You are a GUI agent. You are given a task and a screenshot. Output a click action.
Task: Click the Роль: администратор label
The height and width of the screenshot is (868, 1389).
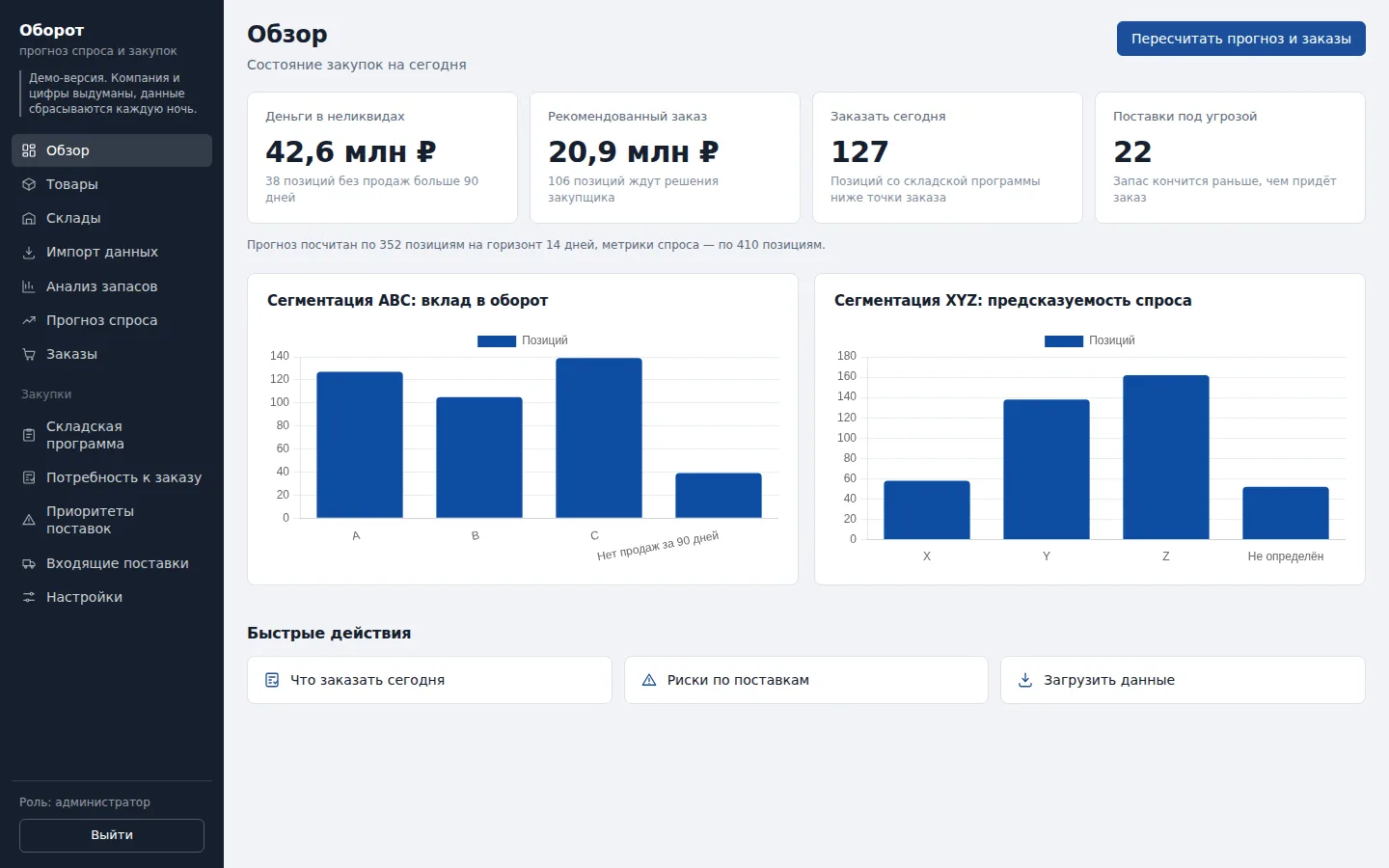pyautogui.click(x=85, y=802)
